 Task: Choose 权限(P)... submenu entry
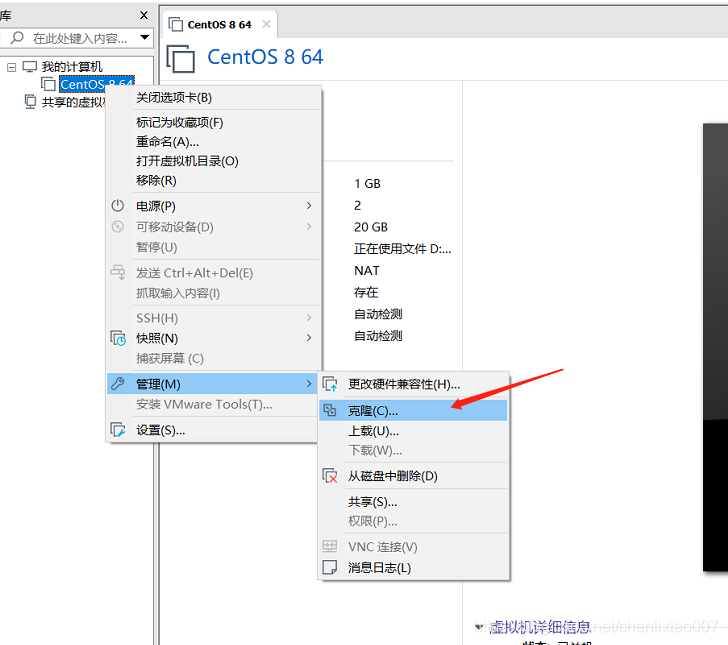point(414,521)
